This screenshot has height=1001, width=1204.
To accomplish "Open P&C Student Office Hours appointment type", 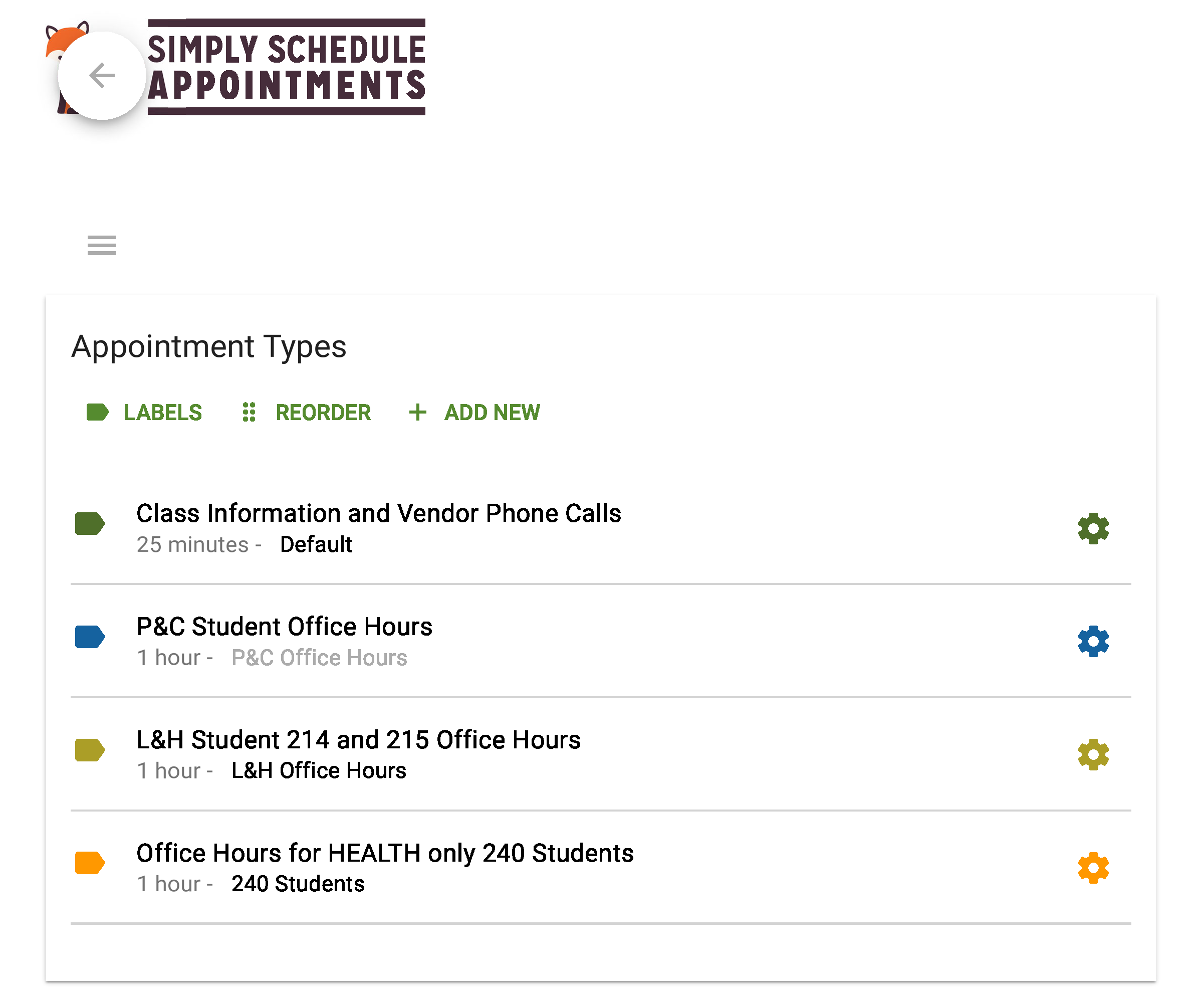I will pos(284,627).
